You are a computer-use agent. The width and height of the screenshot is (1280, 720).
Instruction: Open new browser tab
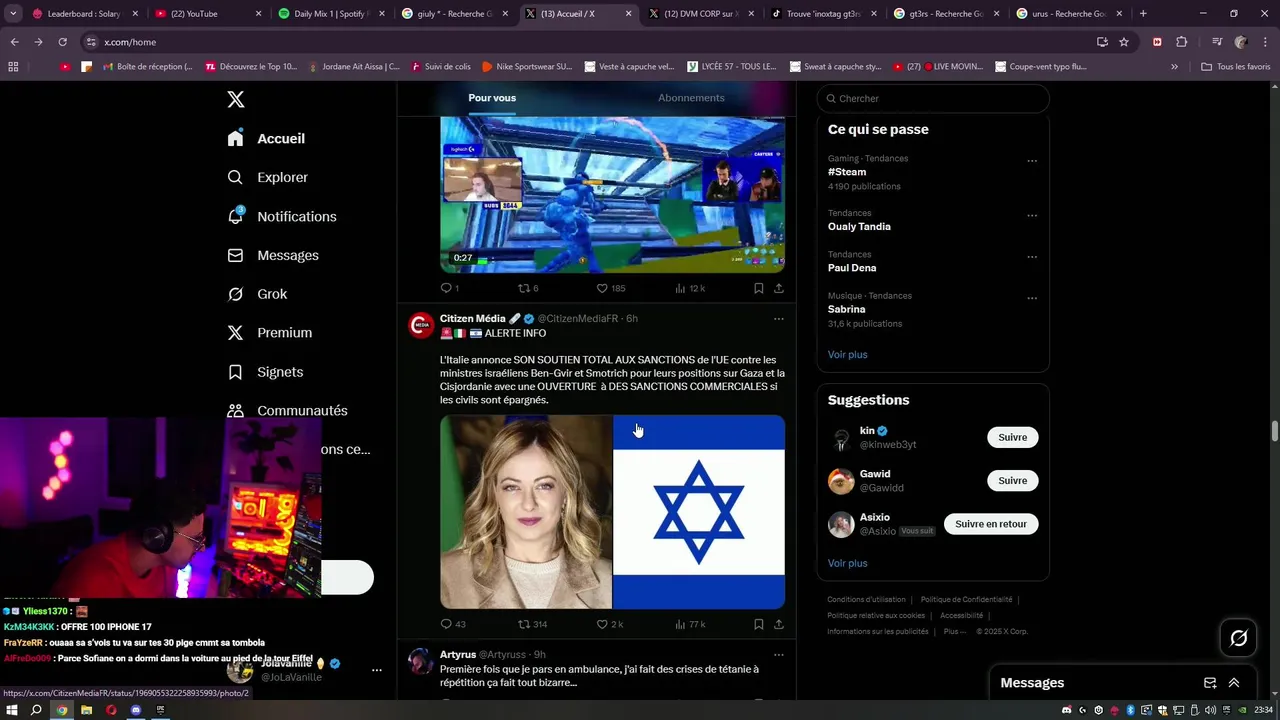point(1143,14)
